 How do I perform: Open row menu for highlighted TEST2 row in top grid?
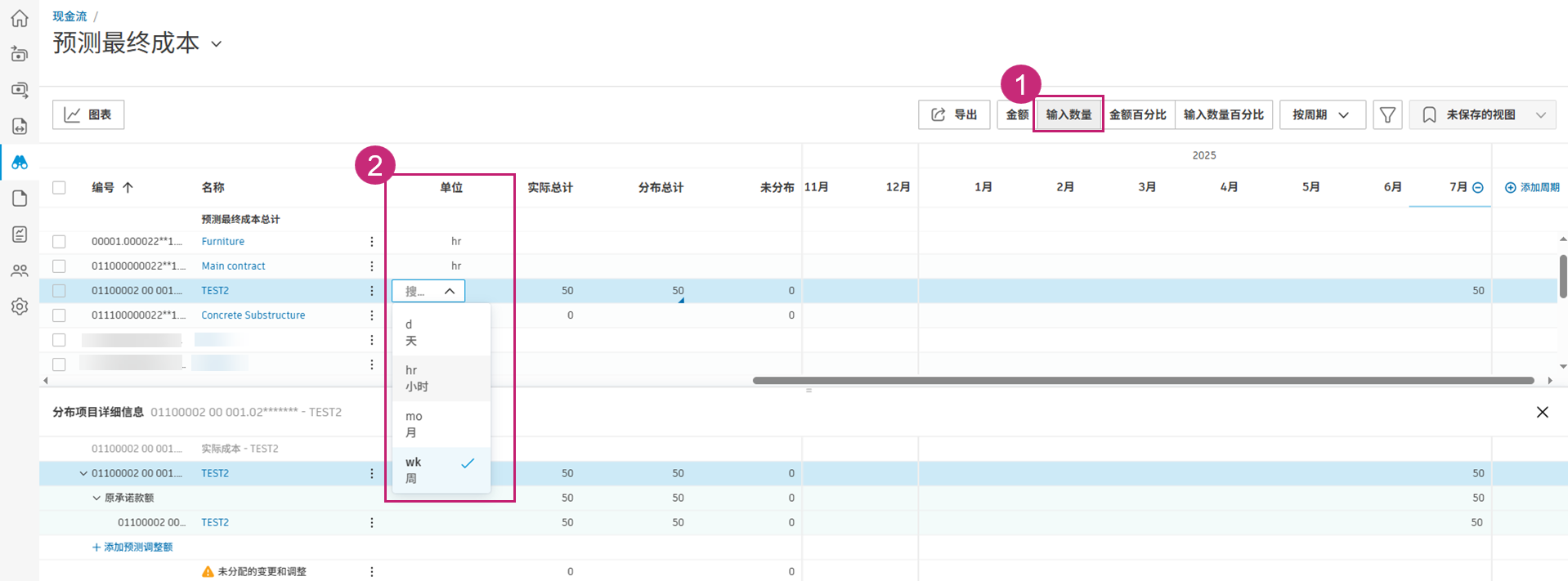click(371, 290)
